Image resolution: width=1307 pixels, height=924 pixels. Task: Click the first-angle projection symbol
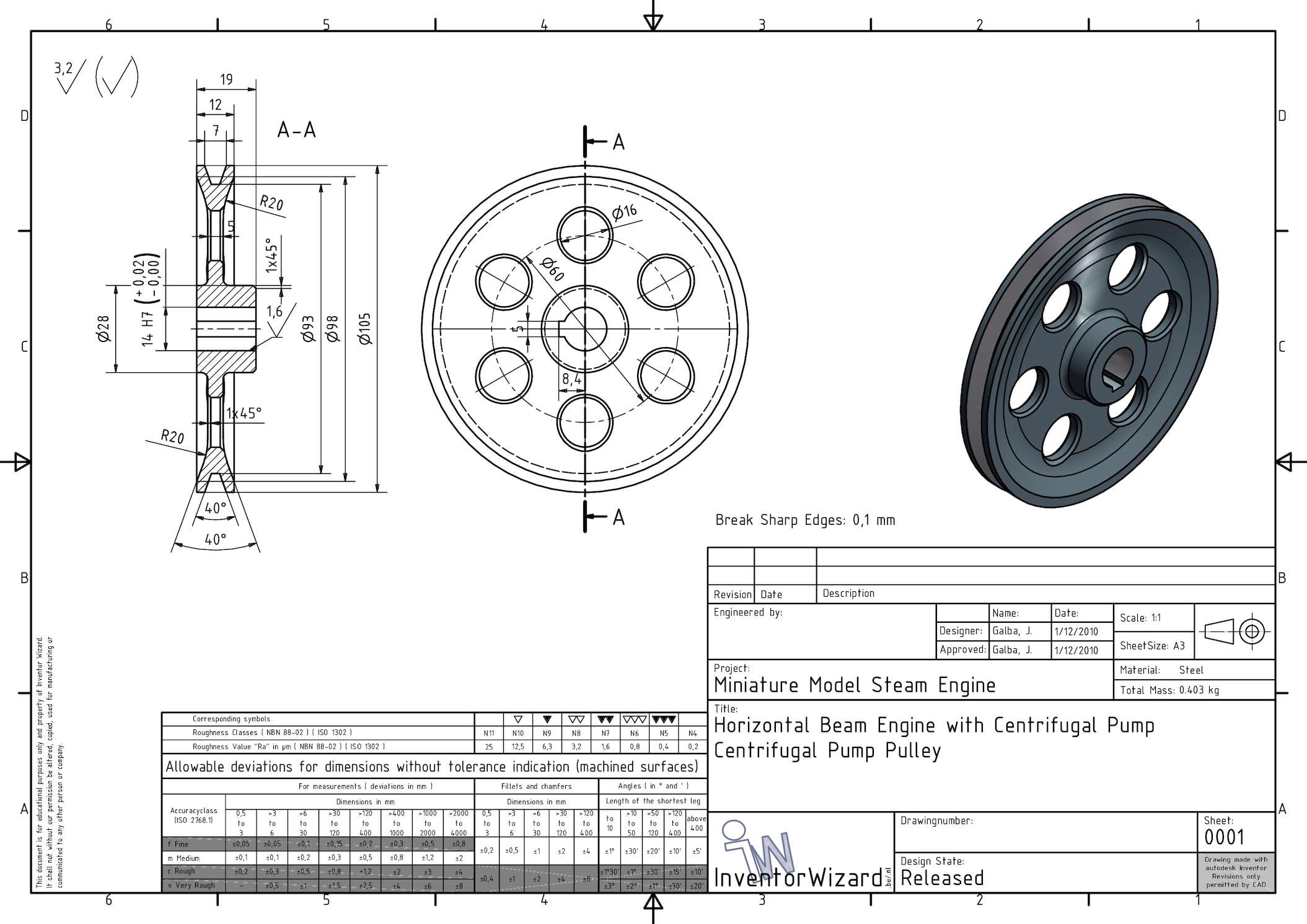pos(1234,631)
